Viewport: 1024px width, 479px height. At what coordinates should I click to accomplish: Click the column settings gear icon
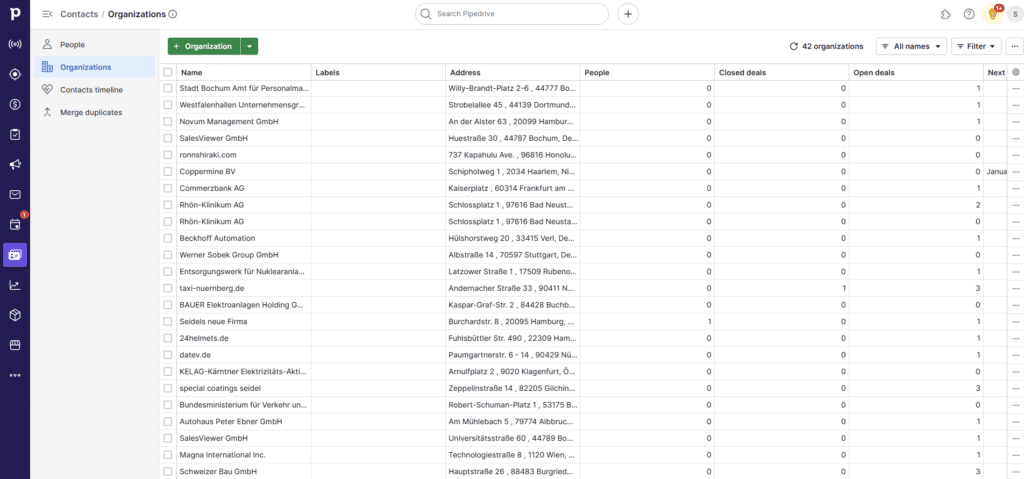1016,73
